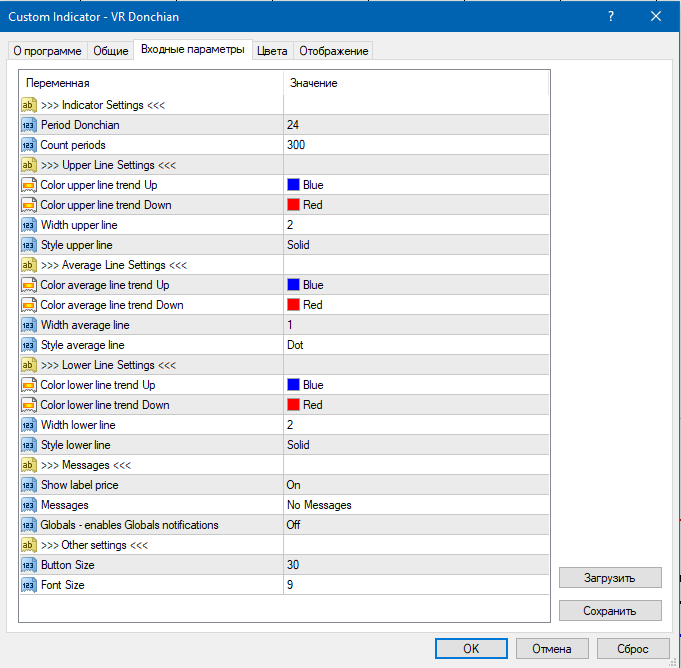This screenshot has width=681, height=668.
Task: Switch to the Отображение tab
Action: point(334,51)
